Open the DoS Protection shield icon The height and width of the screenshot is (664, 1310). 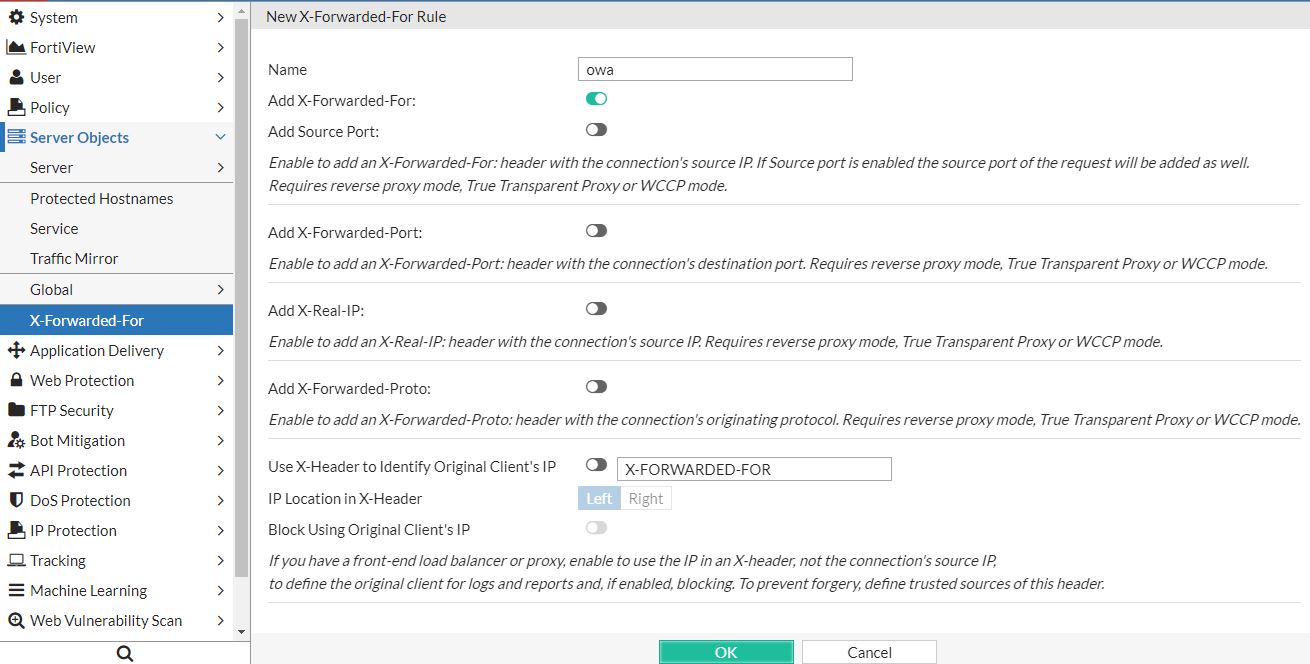[x=17, y=500]
